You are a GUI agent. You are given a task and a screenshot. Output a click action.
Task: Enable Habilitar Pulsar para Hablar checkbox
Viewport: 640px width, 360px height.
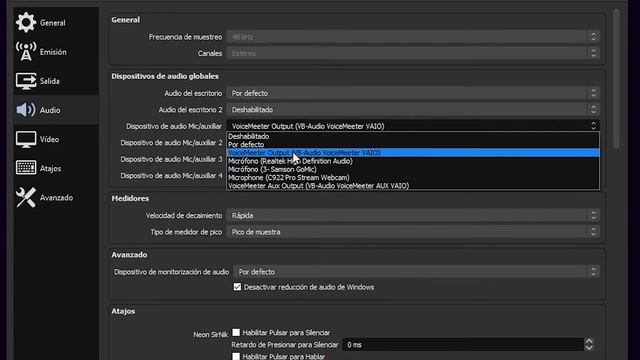[x=236, y=356]
